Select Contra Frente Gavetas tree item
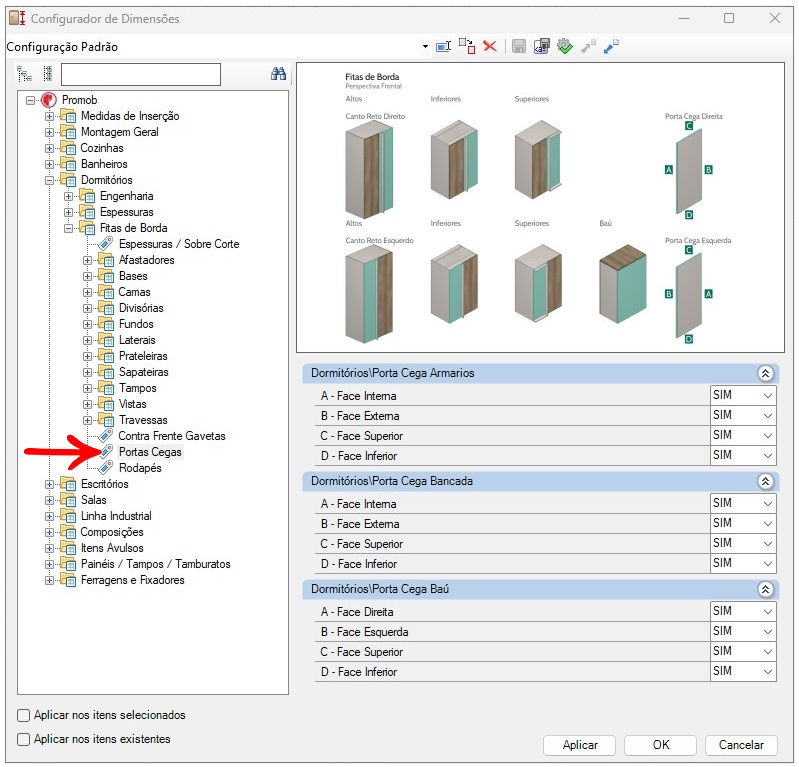 (171, 436)
